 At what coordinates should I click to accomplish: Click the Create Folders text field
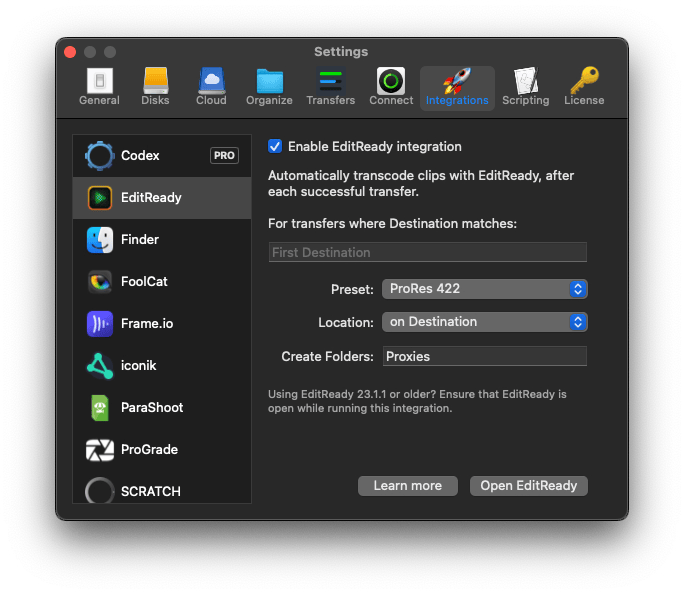click(484, 357)
